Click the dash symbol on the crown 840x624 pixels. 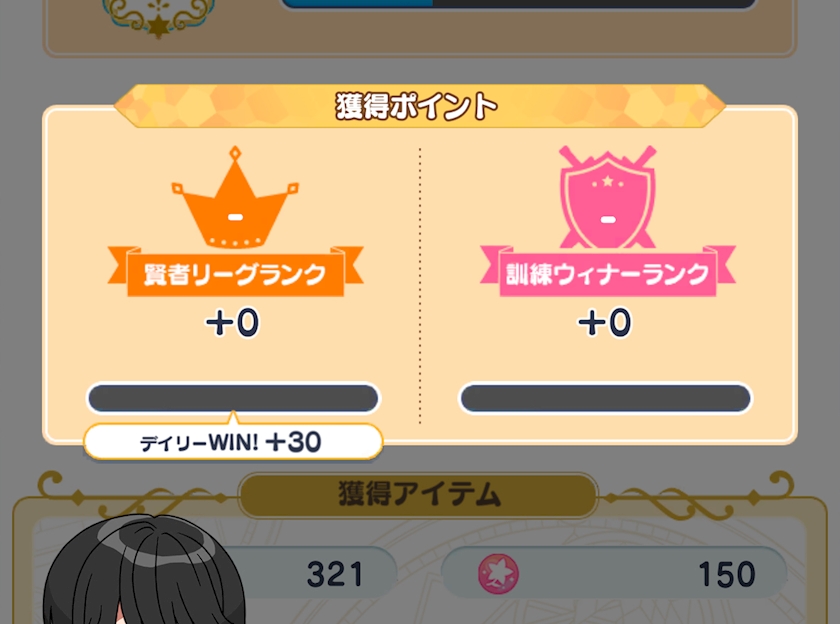click(x=235, y=217)
